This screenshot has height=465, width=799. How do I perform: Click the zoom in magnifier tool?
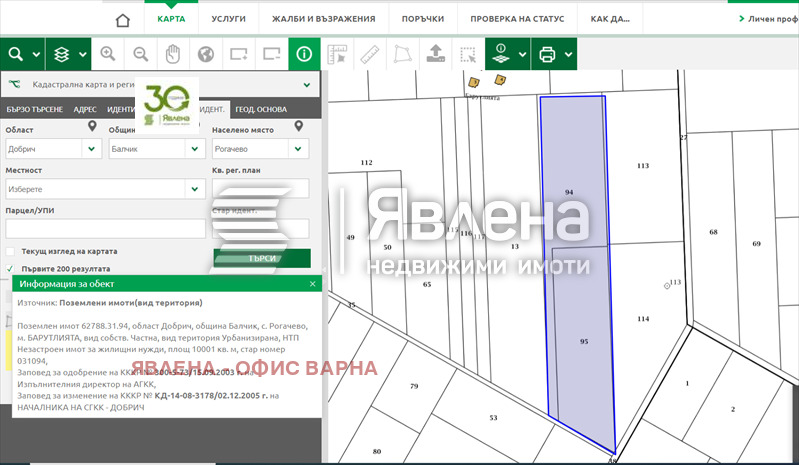(x=107, y=54)
